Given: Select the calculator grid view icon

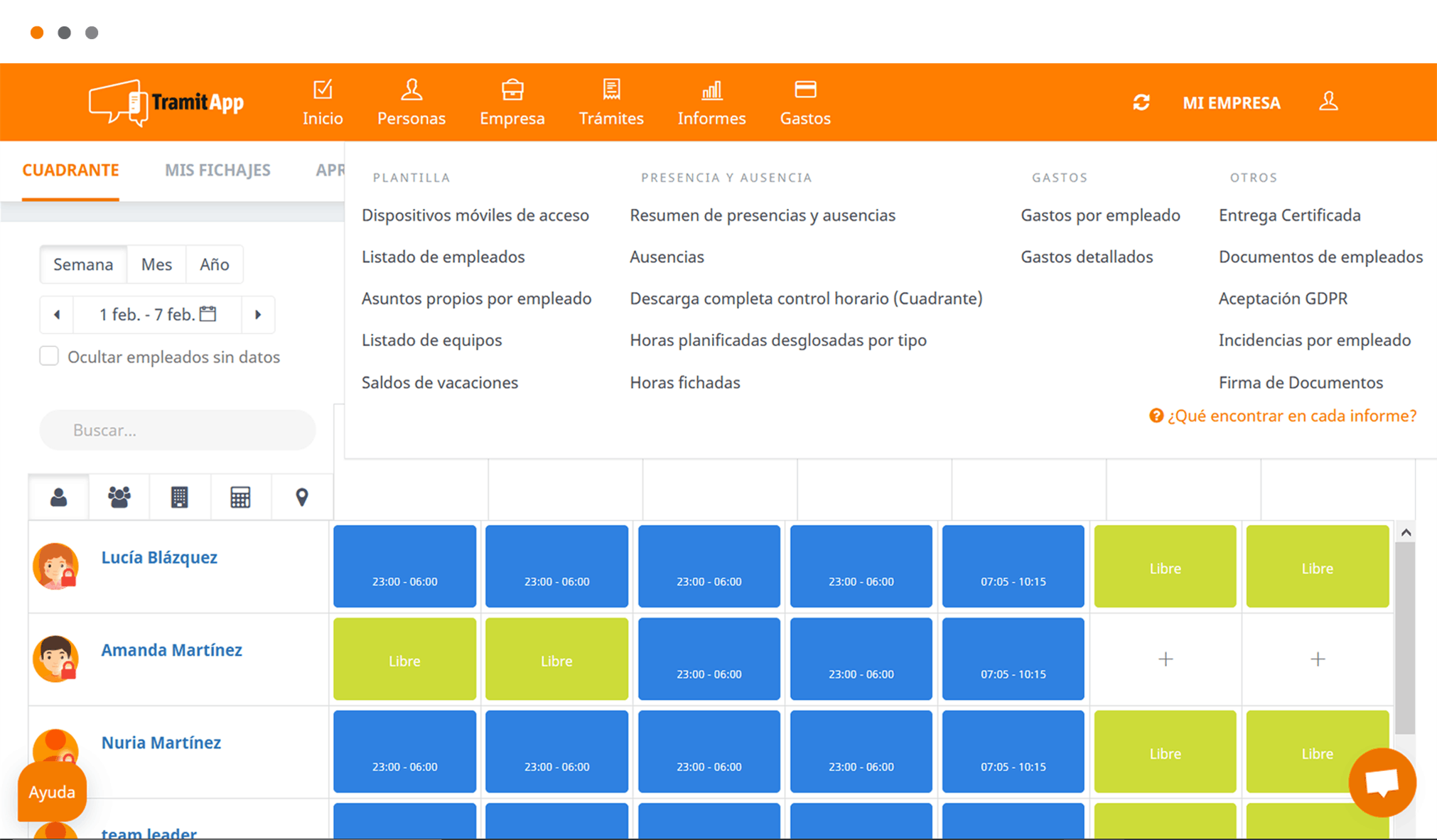Looking at the screenshot, I should click(240, 497).
